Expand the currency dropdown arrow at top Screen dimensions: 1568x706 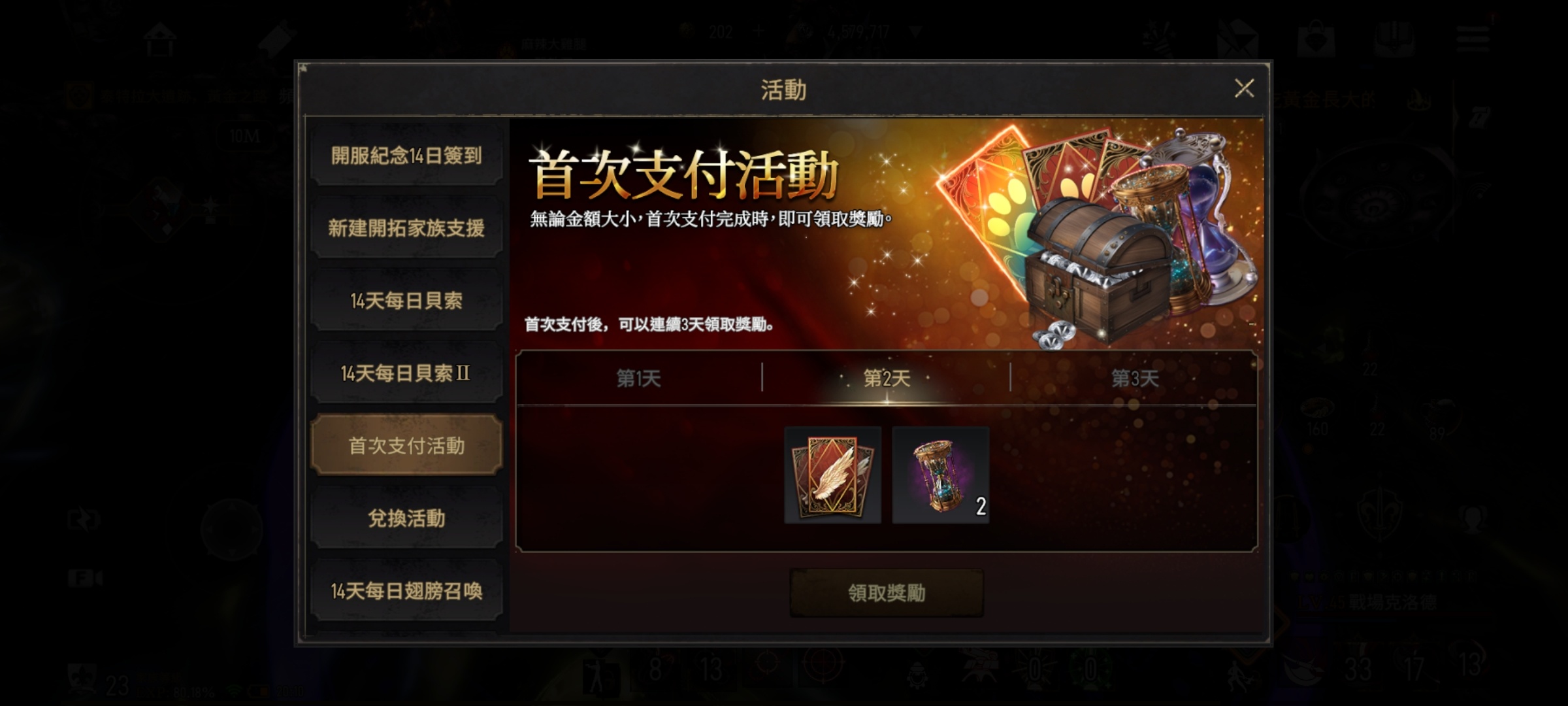915,31
